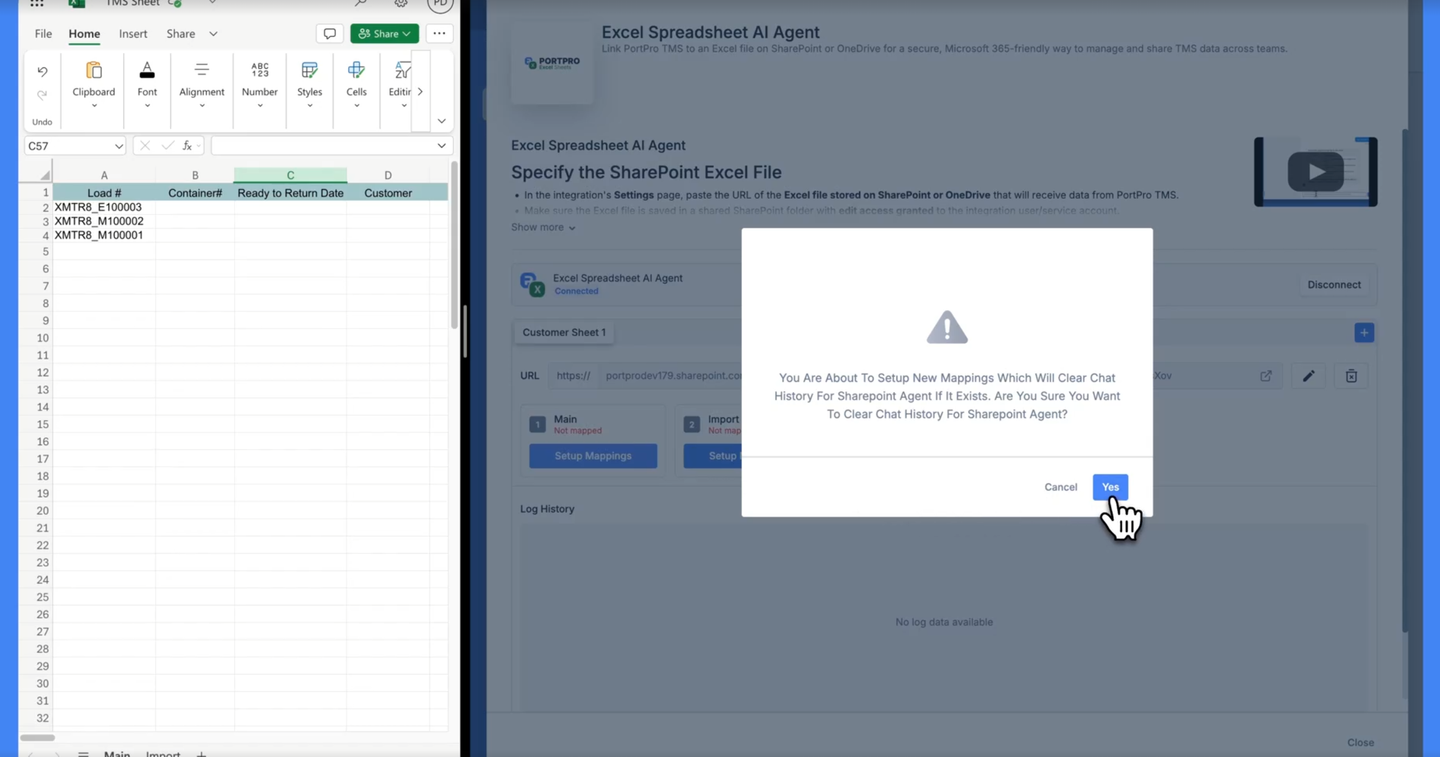1440x757 pixels.
Task: Click the 'Ready to Return Date' header cell
Action: [290, 193]
